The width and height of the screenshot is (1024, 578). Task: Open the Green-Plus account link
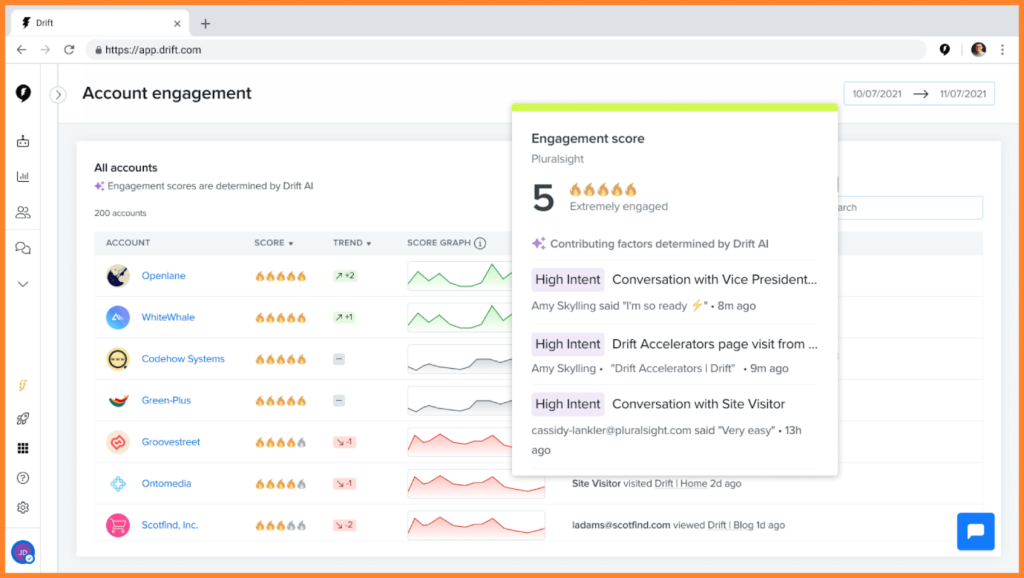pos(166,400)
